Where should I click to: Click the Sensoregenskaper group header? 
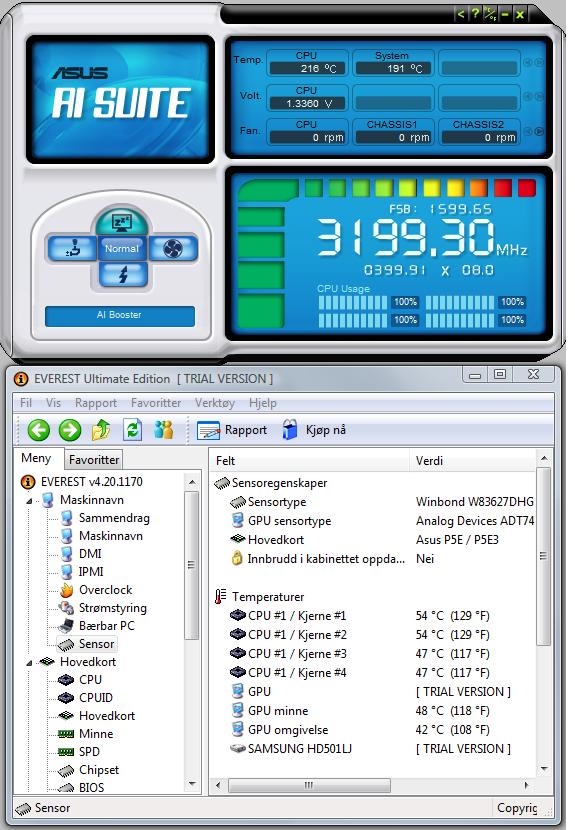pyautogui.click(x=271, y=483)
